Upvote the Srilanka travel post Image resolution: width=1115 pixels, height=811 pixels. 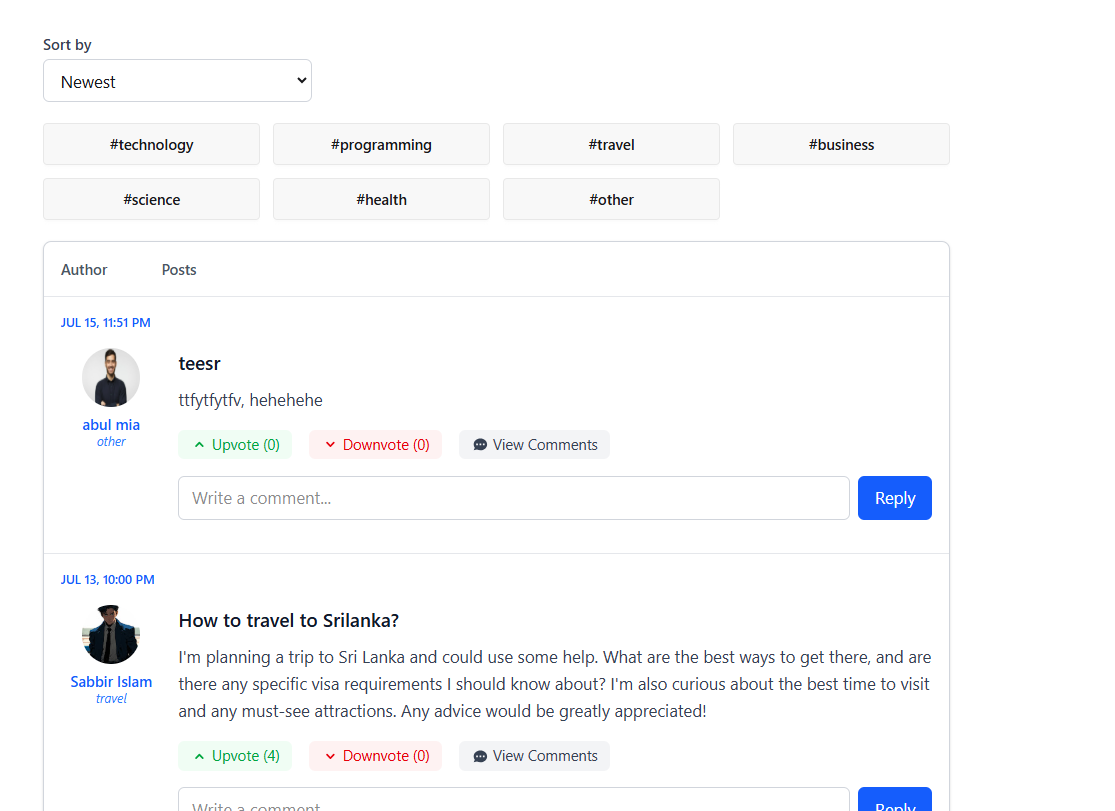pyautogui.click(x=235, y=756)
